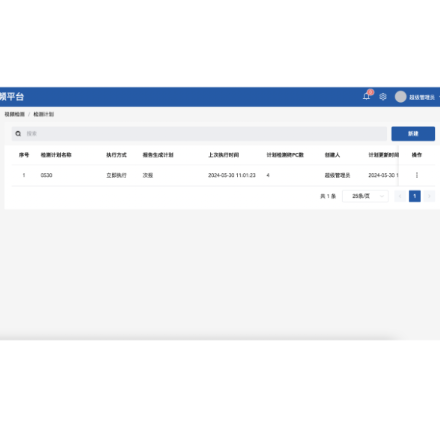Open the 超级管理员 user dropdown
Viewport: 440px width, 440px height.
click(x=422, y=97)
